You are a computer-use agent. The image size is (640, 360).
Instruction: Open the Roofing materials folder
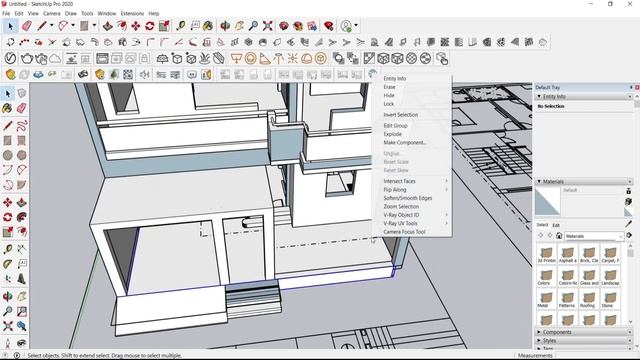point(588,300)
